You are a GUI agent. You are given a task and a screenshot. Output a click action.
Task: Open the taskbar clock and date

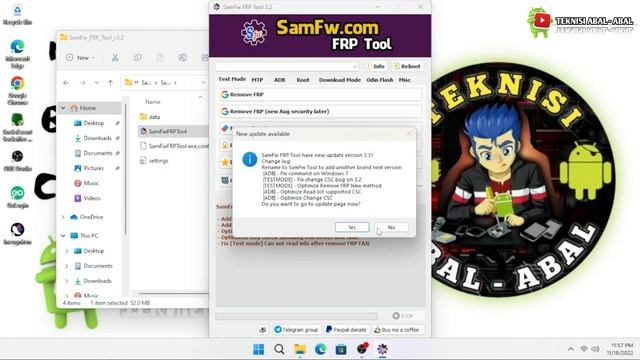coord(620,349)
